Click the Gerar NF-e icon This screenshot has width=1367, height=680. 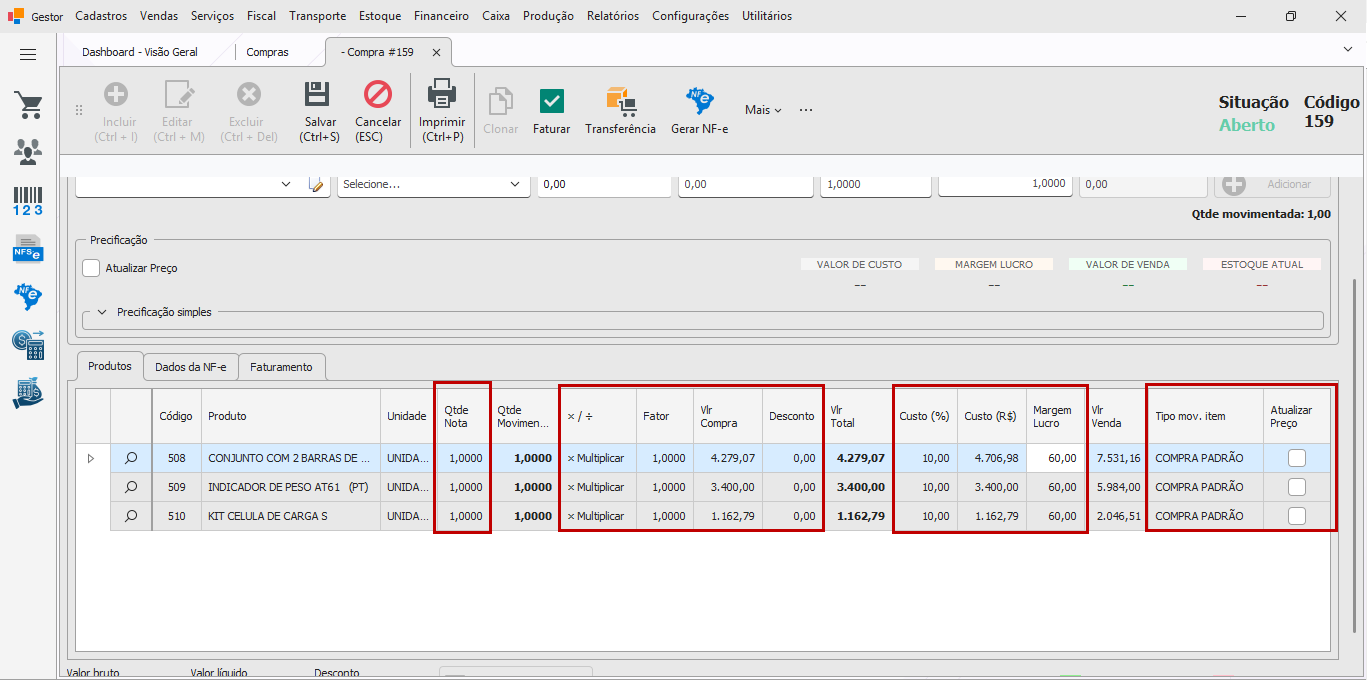point(699,100)
